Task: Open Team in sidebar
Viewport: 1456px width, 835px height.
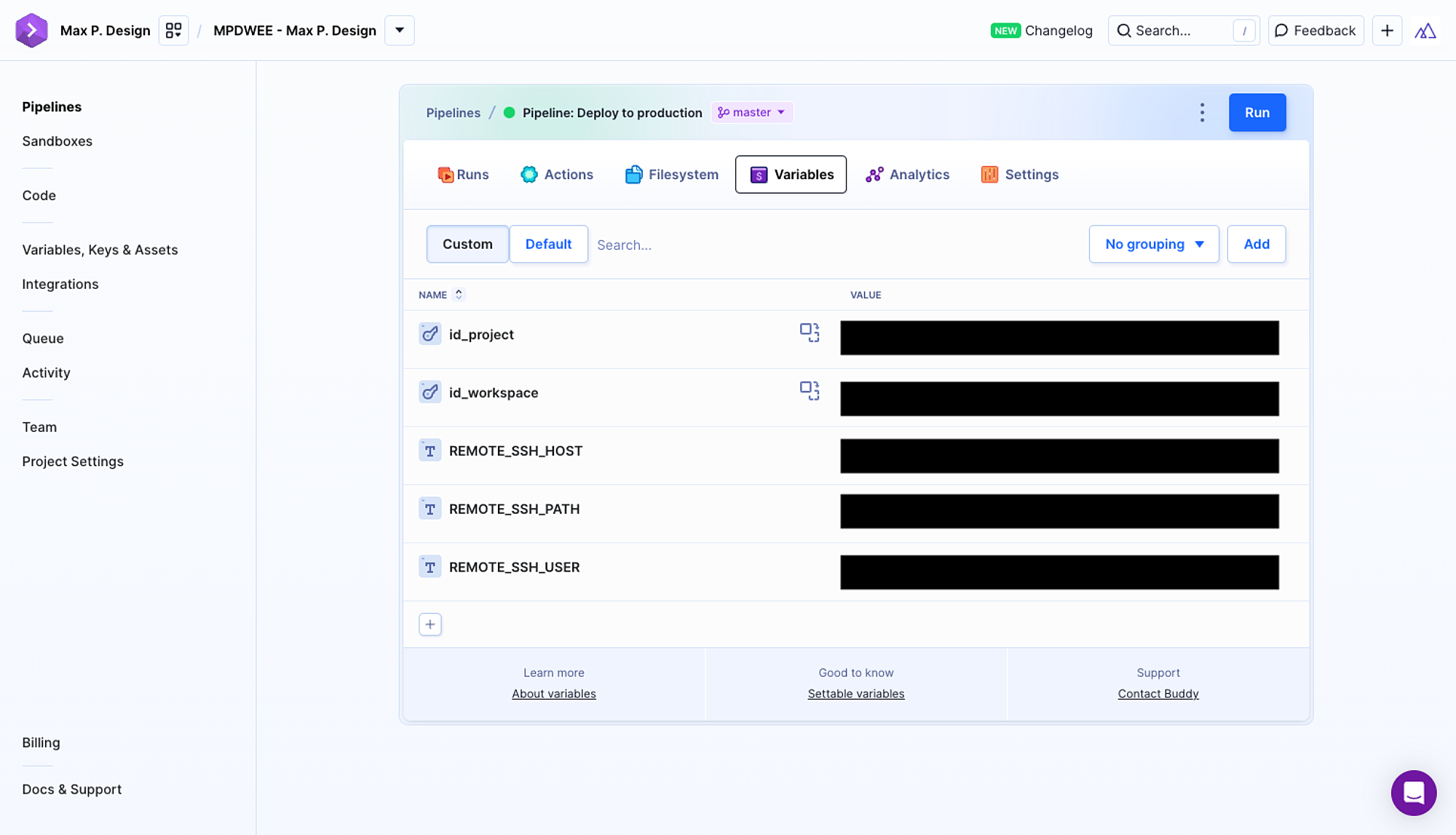Action: click(39, 427)
